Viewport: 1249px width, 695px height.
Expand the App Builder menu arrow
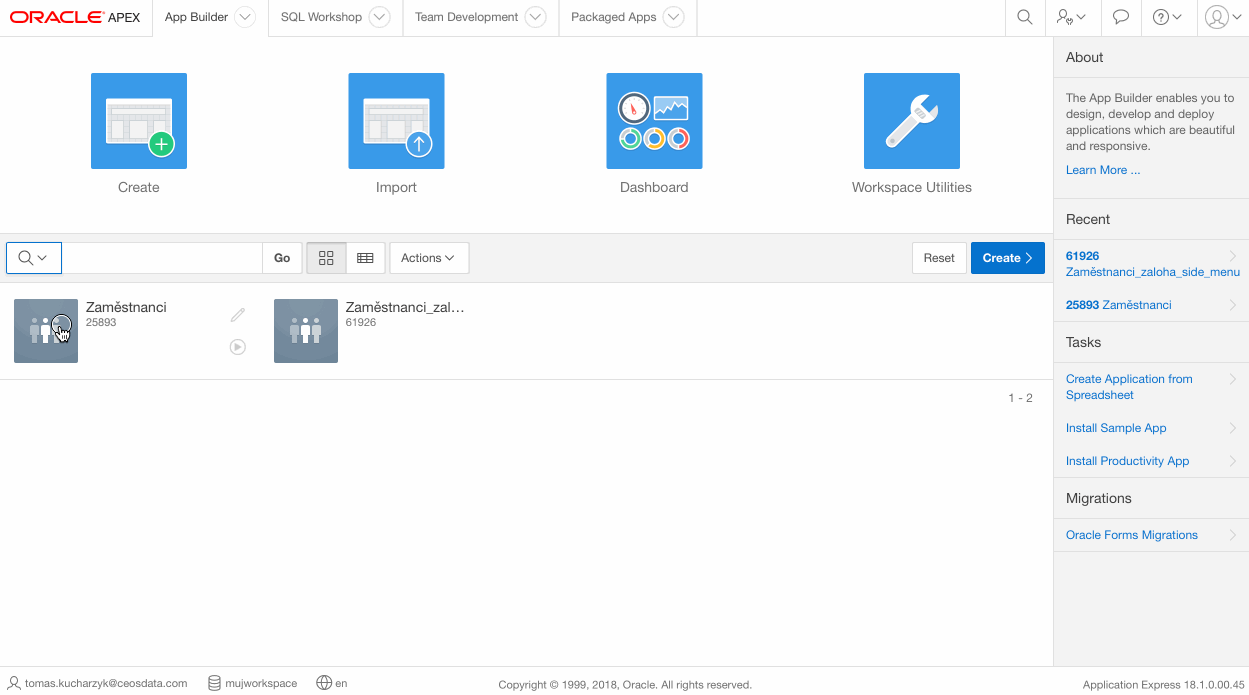245,17
